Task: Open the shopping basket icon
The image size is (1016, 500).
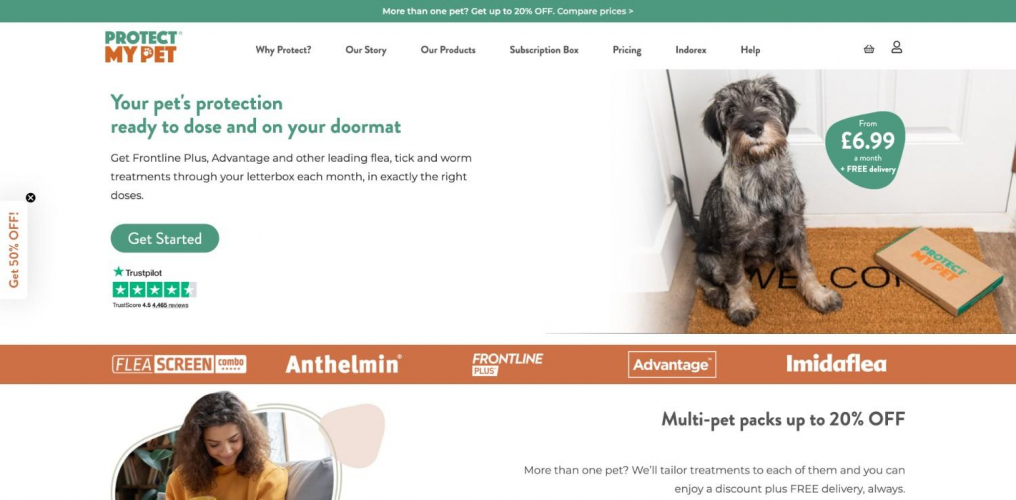Action: [869, 49]
